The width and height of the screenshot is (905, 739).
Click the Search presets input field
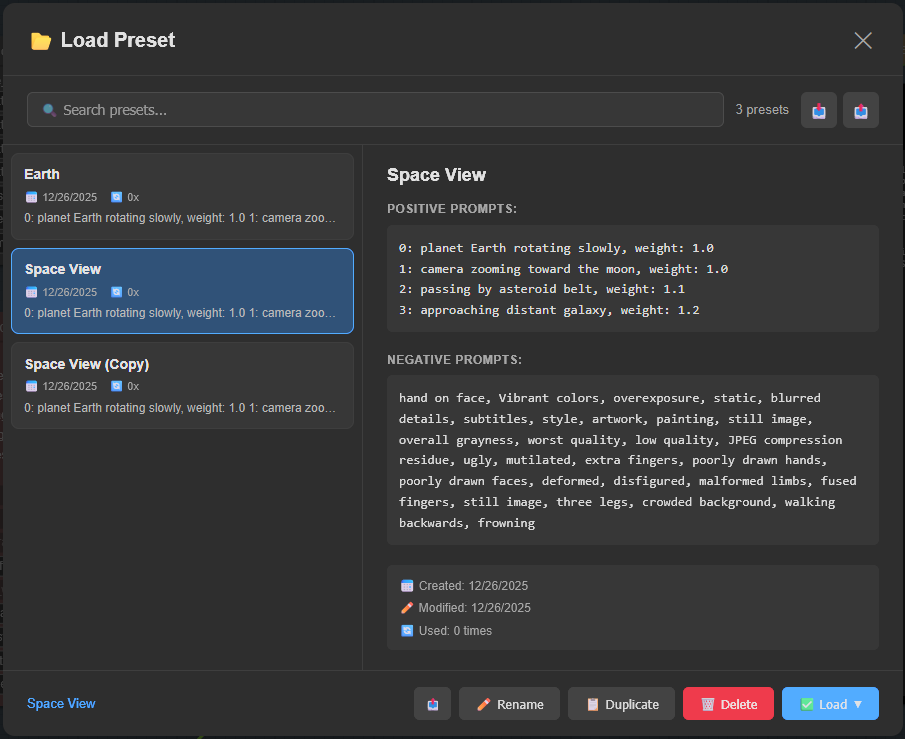click(x=375, y=110)
